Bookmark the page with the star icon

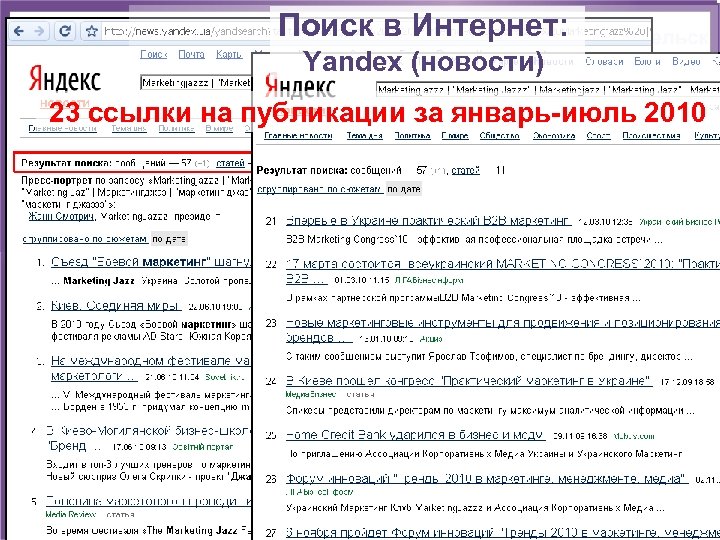91,31
